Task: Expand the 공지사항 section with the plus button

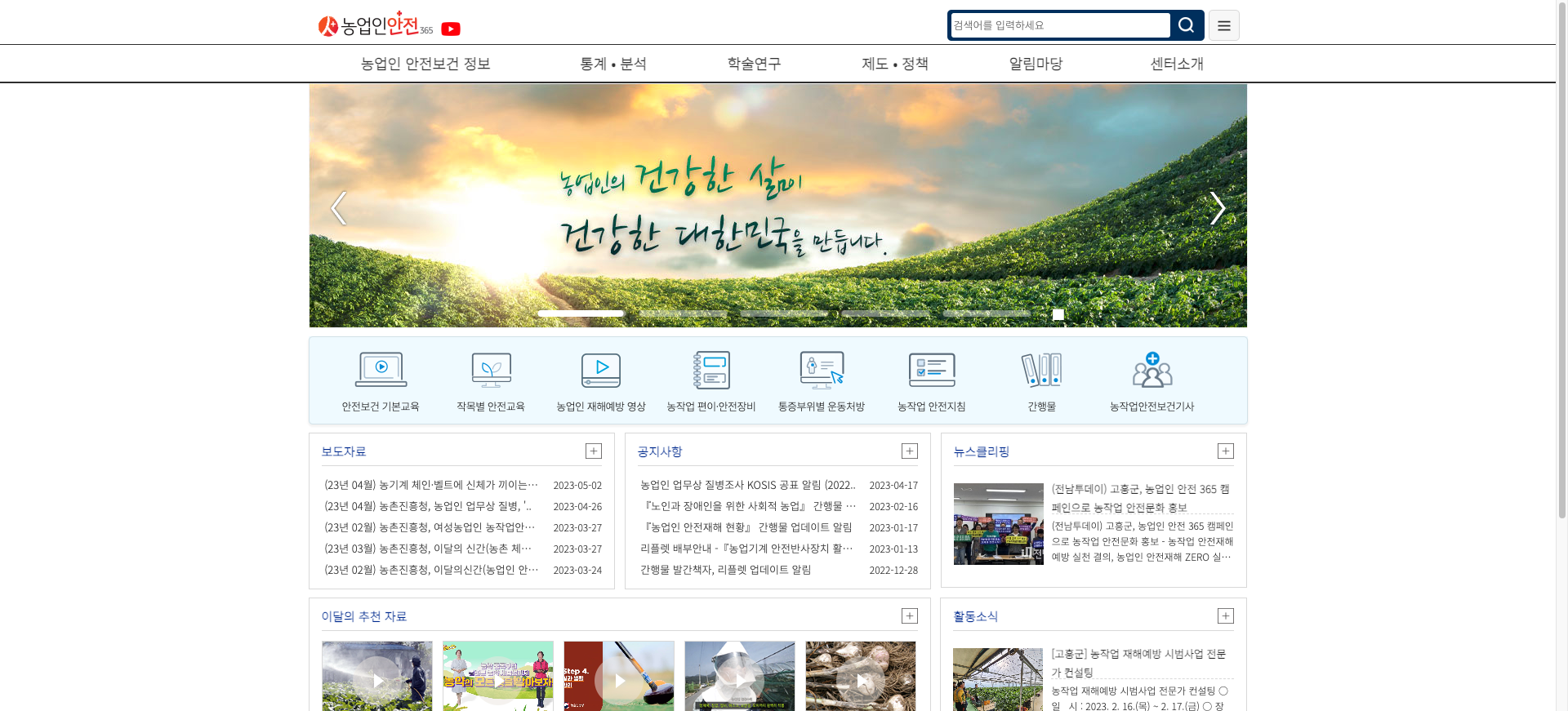Action: [x=910, y=451]
